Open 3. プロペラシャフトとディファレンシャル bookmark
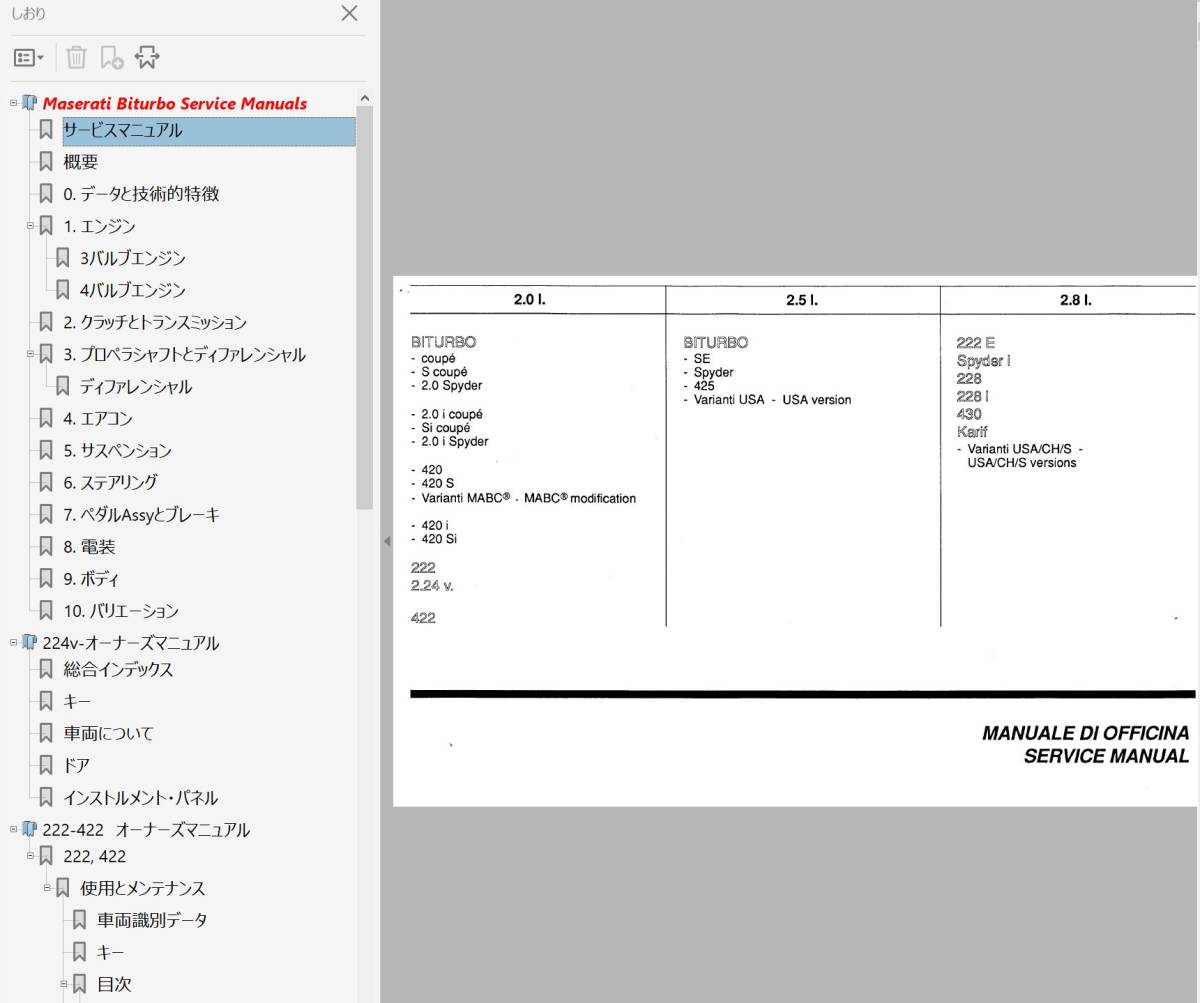This screenshot has width=1200, height=1003. click(184, 354)
